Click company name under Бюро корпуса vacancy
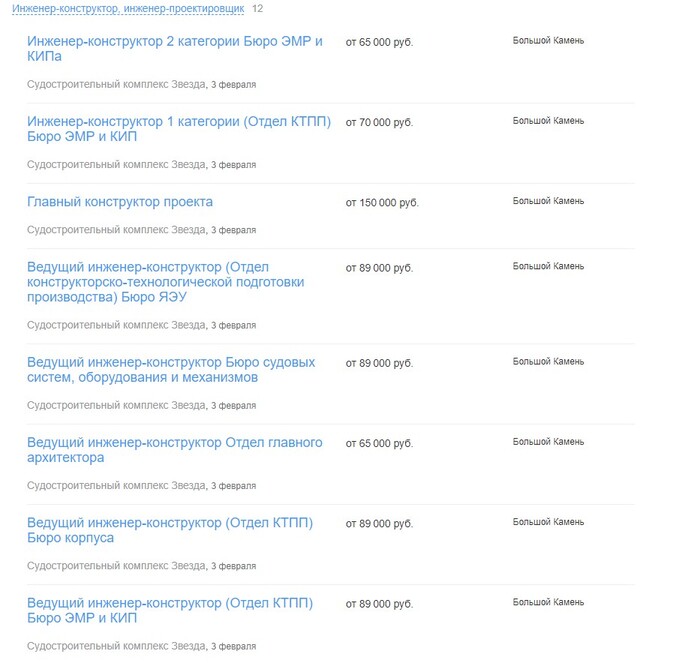Viewport: 700px width, 663px height. click(116, 566)
